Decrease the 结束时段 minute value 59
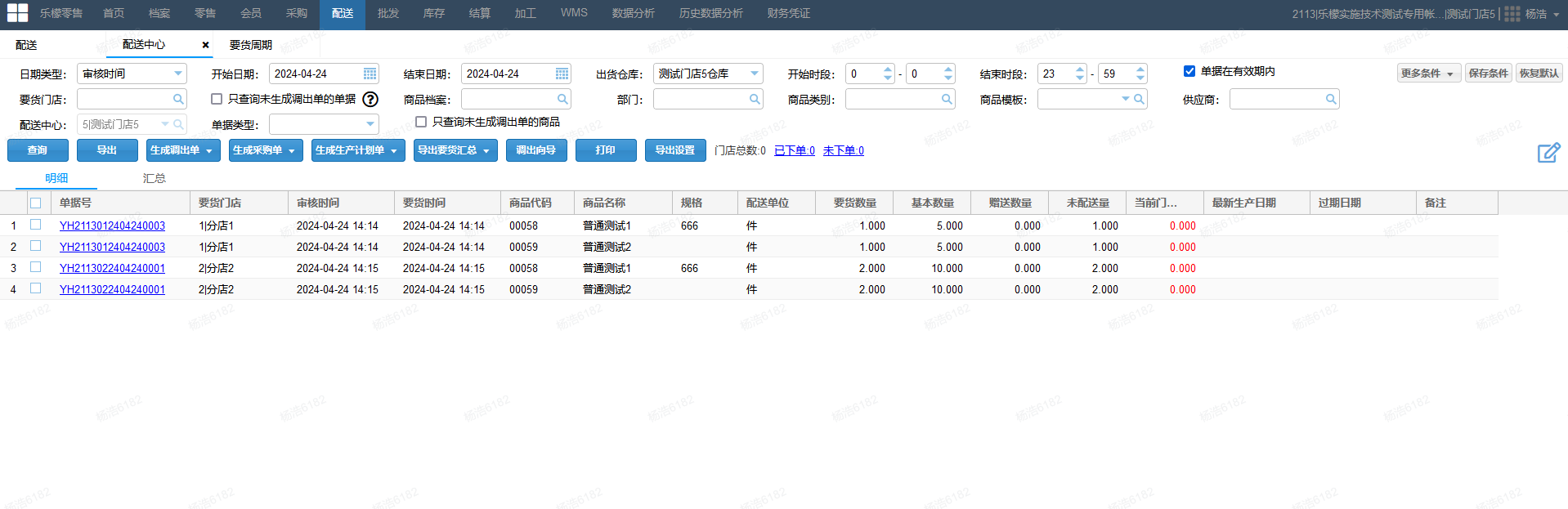Image resolution: width=1568 pixels, height=509 pixels. (1140, 78)
